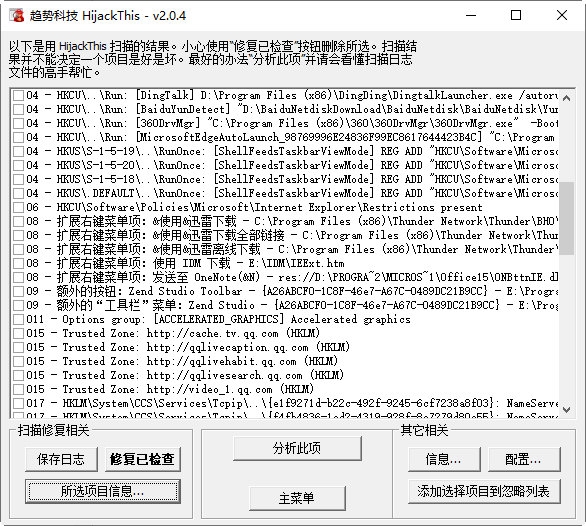586x526 pixels.
Task: Return via 主菜单 button
Action: [x=297, y=498]
